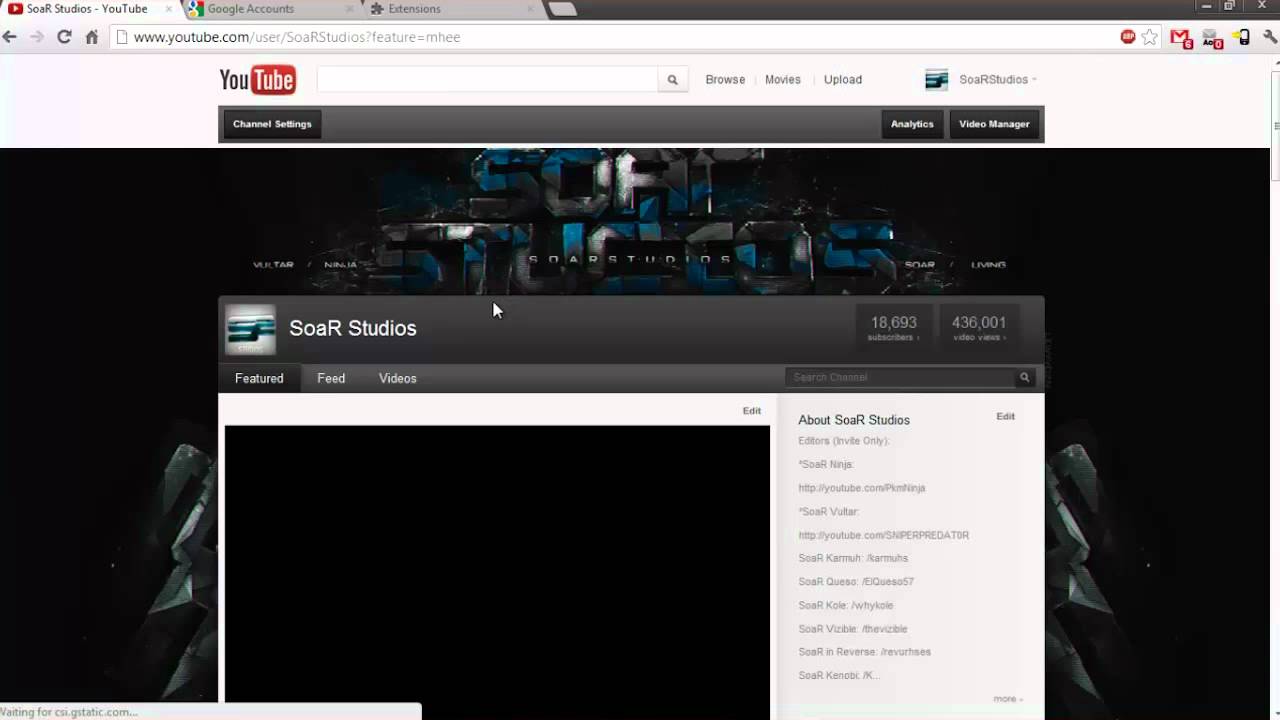The width and height of the screenshot is (1280, 720).
Task: Focus the YouTube search box
Action: pyautogui.click(x=487, y=80)
